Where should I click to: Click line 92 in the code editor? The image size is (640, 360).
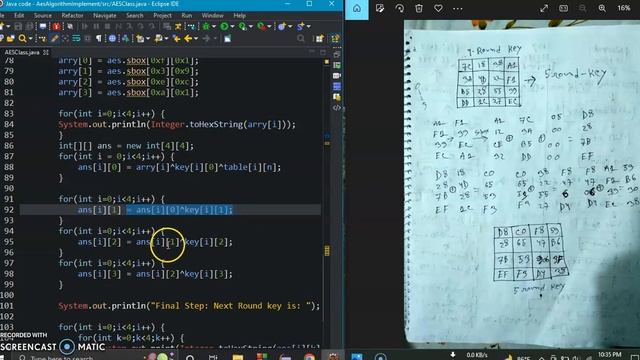tap(170, 210)
